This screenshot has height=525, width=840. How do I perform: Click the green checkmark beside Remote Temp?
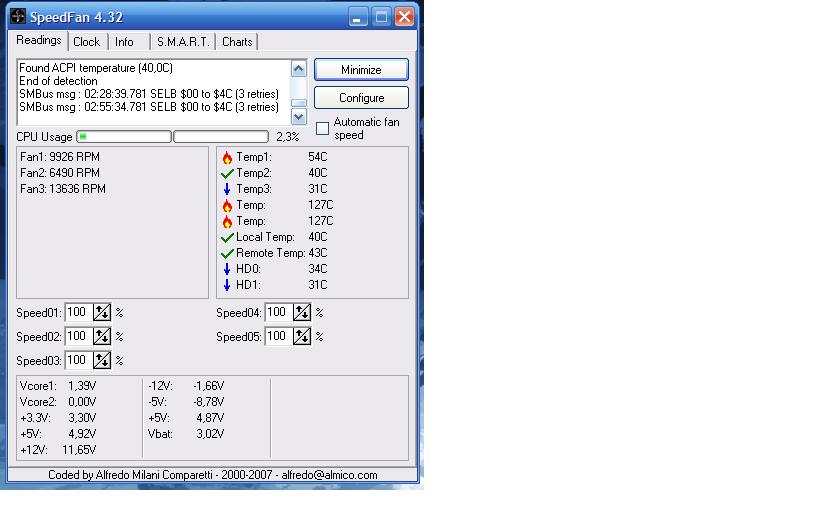point(227,253)
